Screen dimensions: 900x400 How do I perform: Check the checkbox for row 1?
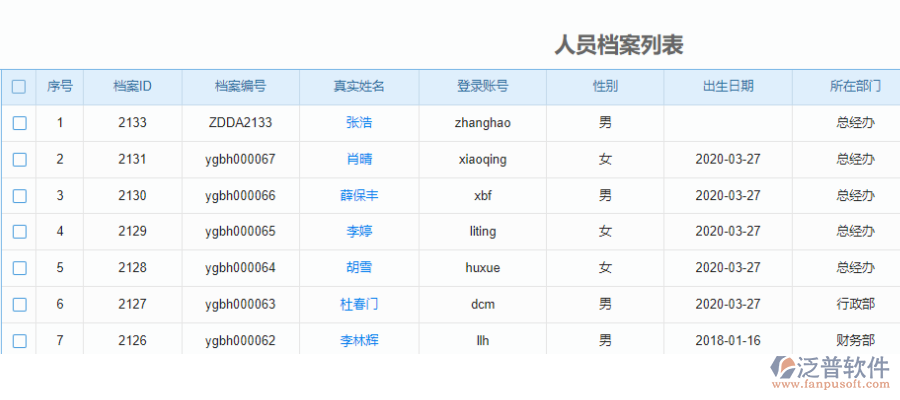pos(19,123)
